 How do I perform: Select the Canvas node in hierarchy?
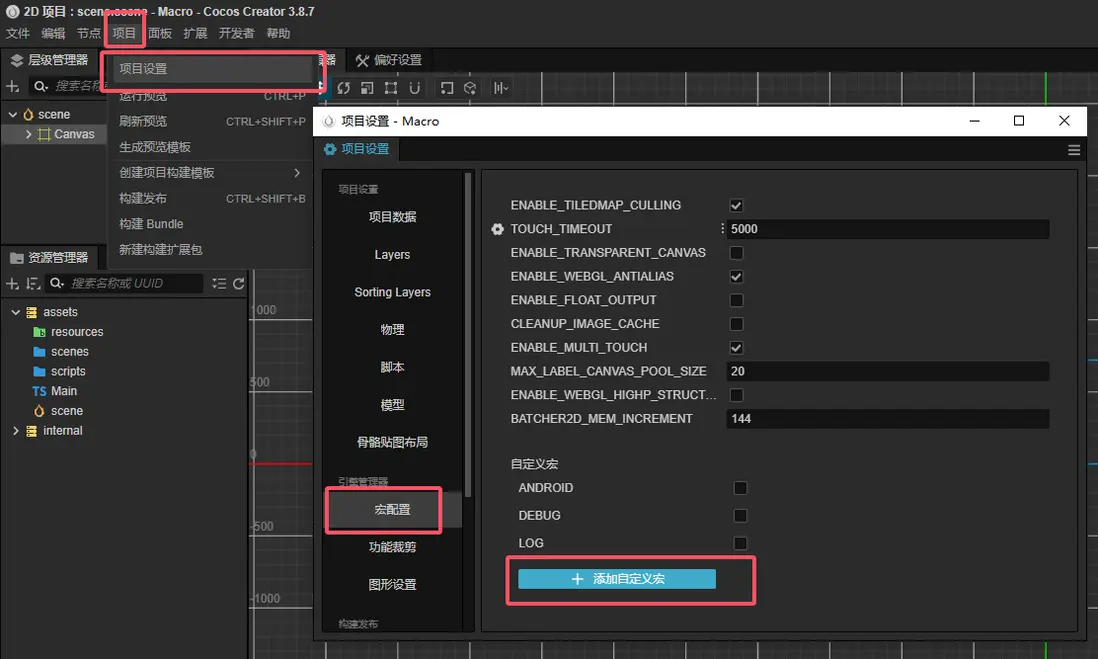[x=66, y=134]
